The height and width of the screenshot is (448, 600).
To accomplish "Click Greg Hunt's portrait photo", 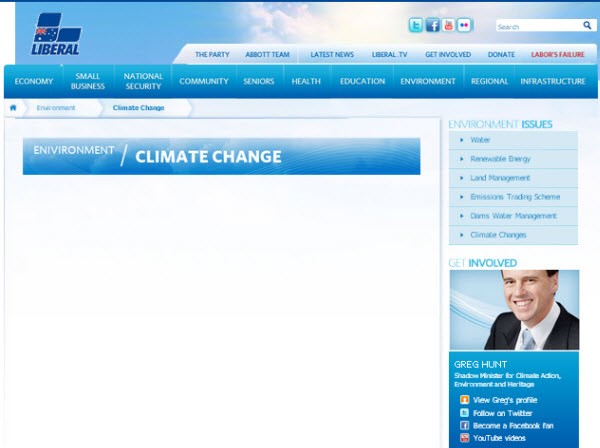I will pos(514,309).
